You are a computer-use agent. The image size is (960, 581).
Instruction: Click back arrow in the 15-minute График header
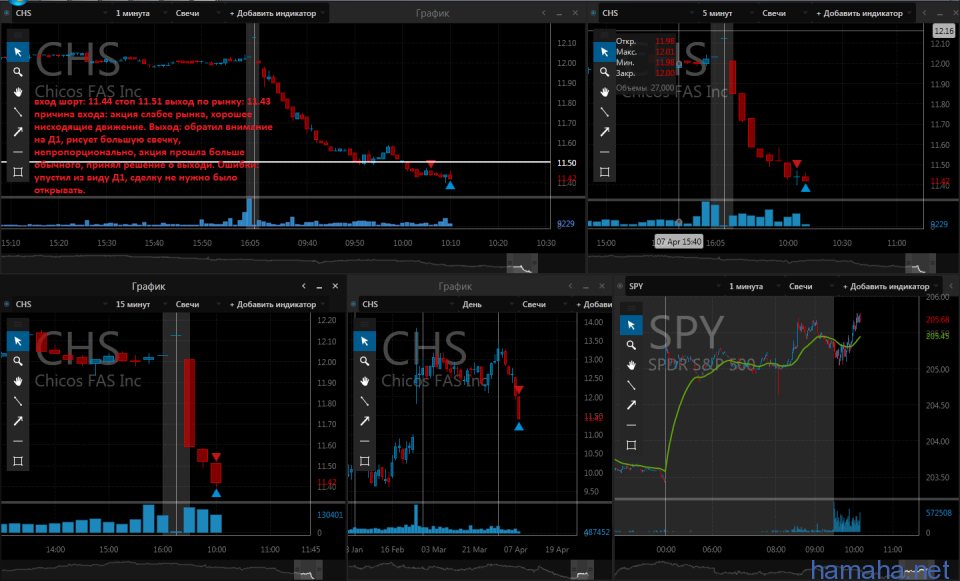pyautogui.click(x=304, y=286)
